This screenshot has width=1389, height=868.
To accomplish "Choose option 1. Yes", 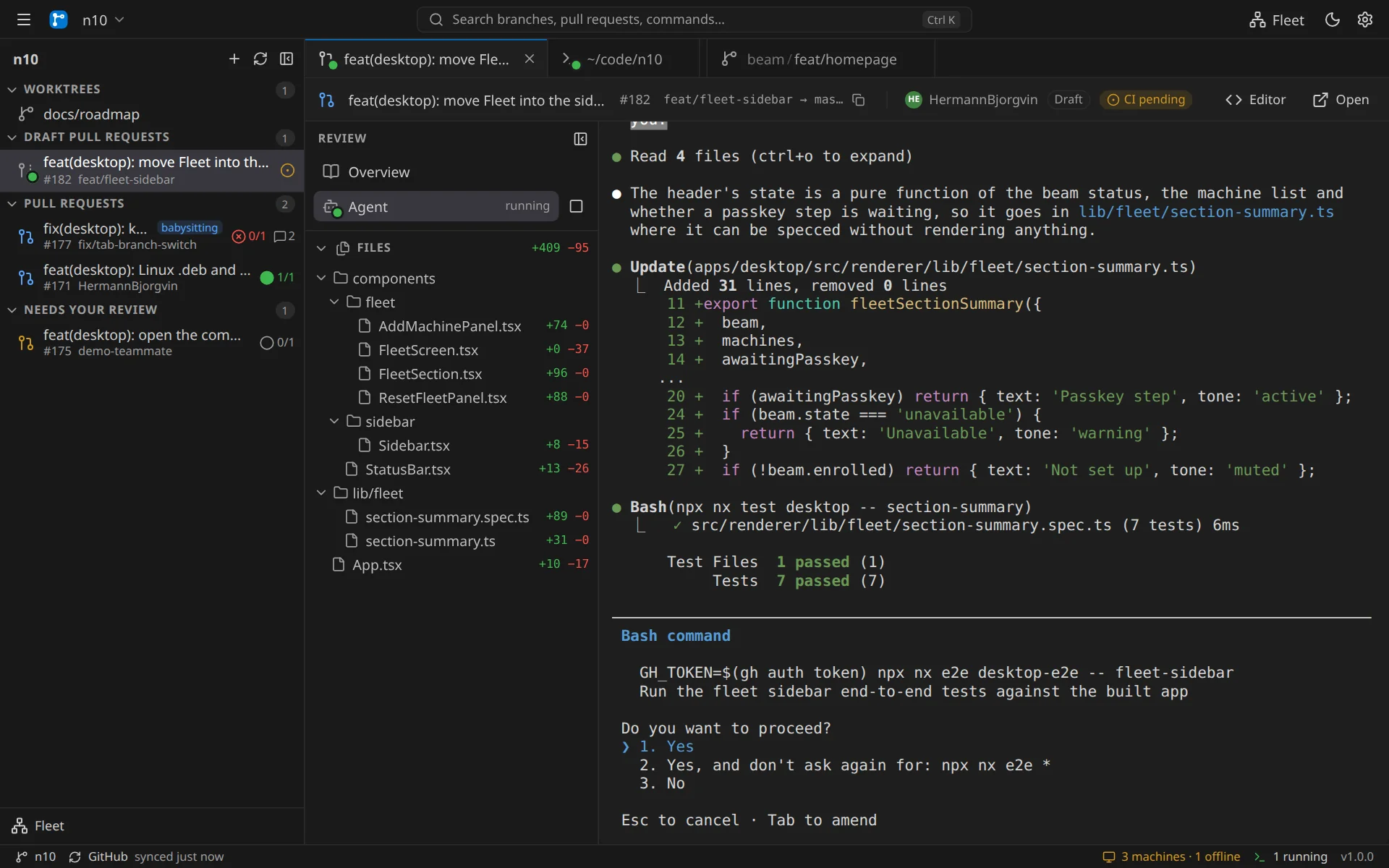I will (x=666, y=746).
